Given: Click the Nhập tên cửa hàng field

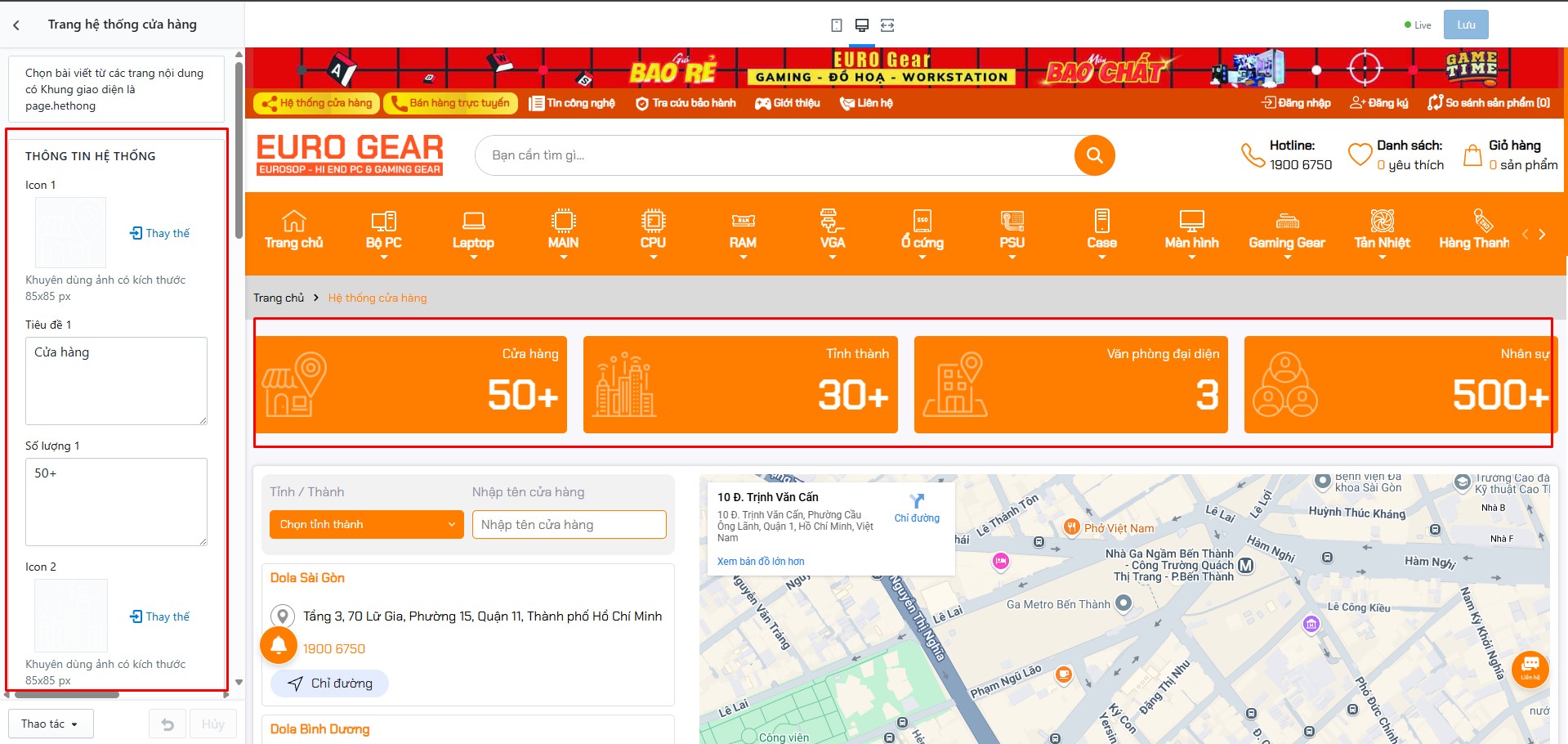Looking at the screenshot, I should click(570, 525).
